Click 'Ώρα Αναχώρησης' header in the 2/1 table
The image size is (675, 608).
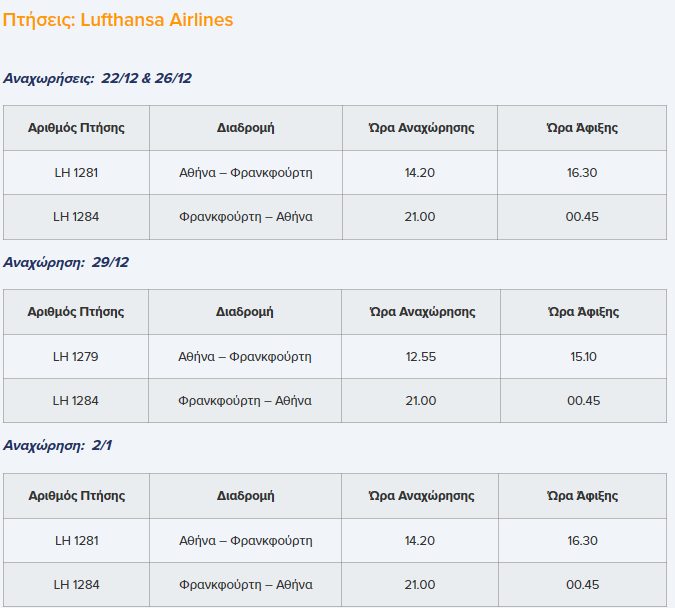[x=420, y=496]
